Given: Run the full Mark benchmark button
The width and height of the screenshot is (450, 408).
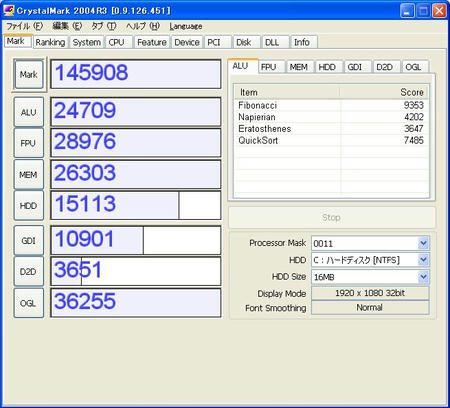Looking at the screenshot, I should pos(29,74).
